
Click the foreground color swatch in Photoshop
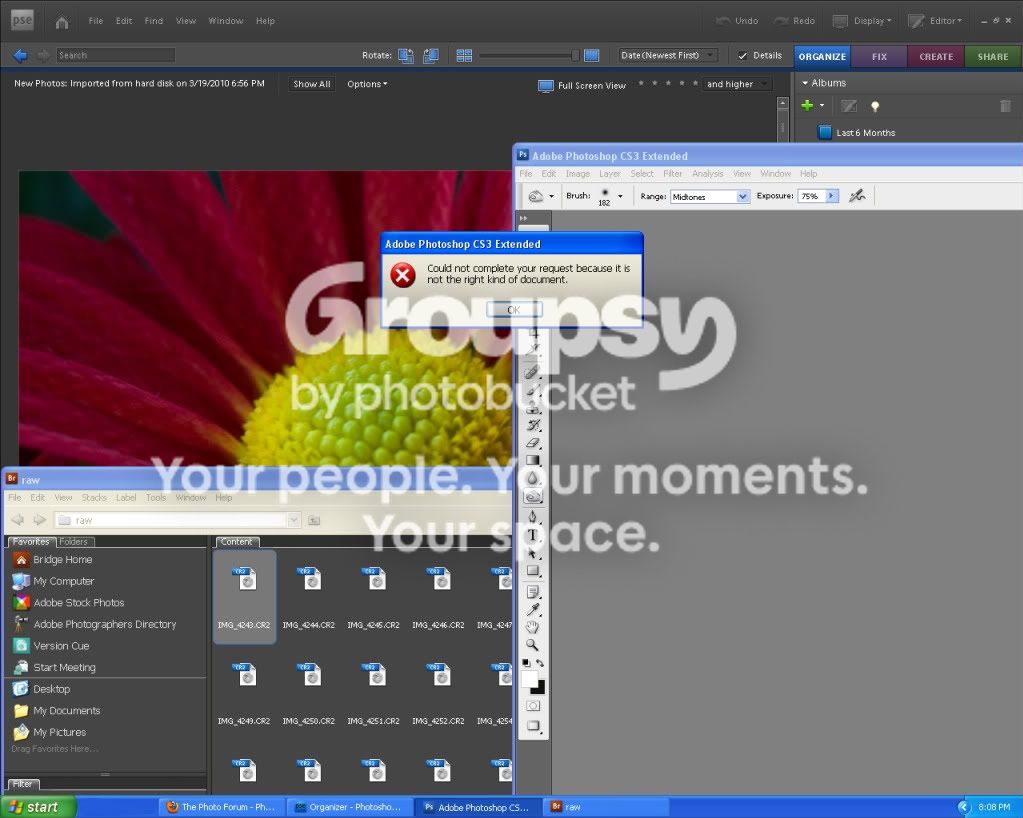pos(529,678)
